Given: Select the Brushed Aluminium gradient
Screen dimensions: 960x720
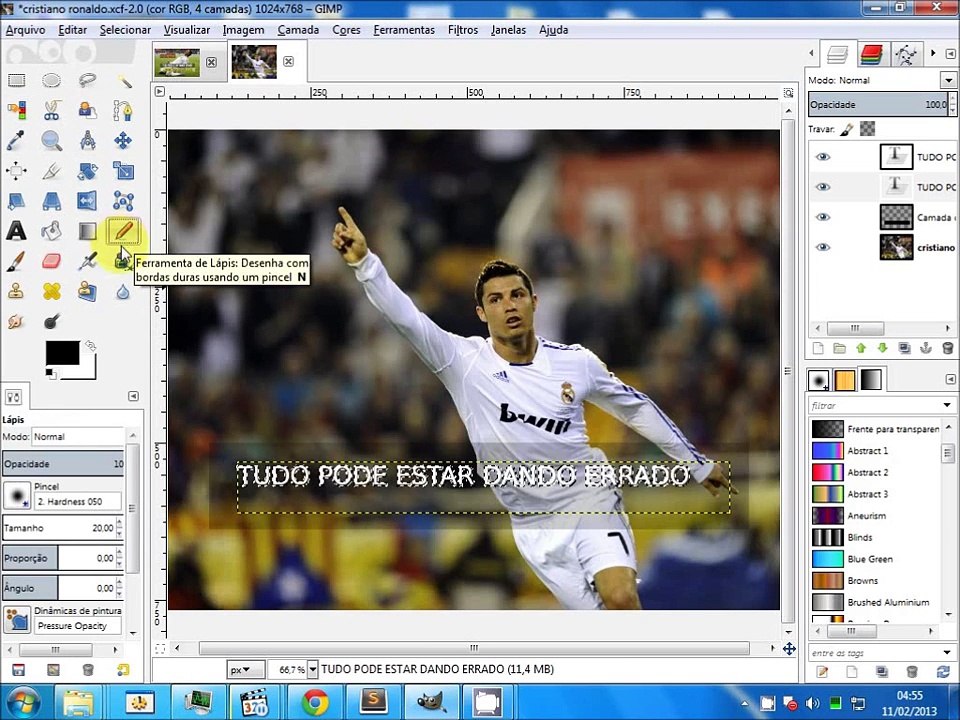Looking at the screenshot, I should click(x=874, y=602).
